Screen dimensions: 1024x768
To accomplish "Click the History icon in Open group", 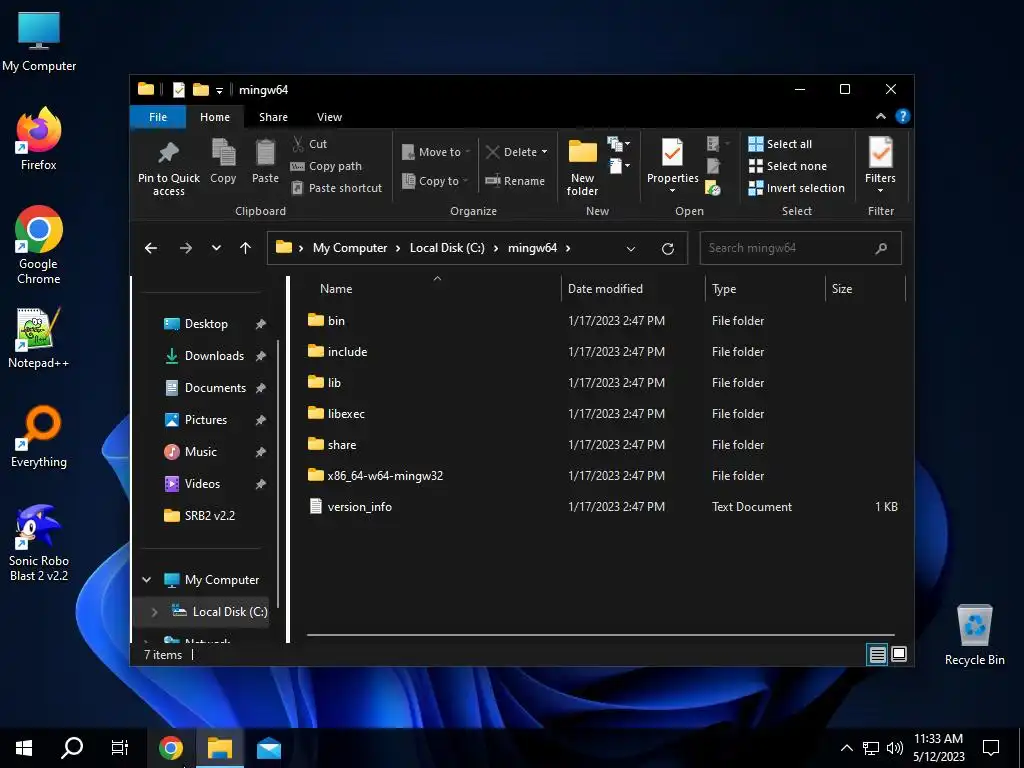I will tap(713, 189).
